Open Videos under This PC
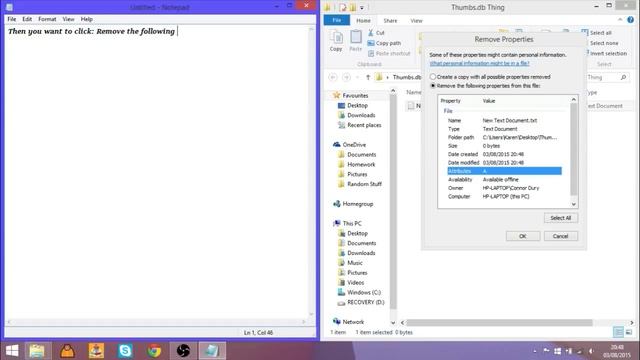The height and width of the screenshot is (360, 640). (356, 282)
